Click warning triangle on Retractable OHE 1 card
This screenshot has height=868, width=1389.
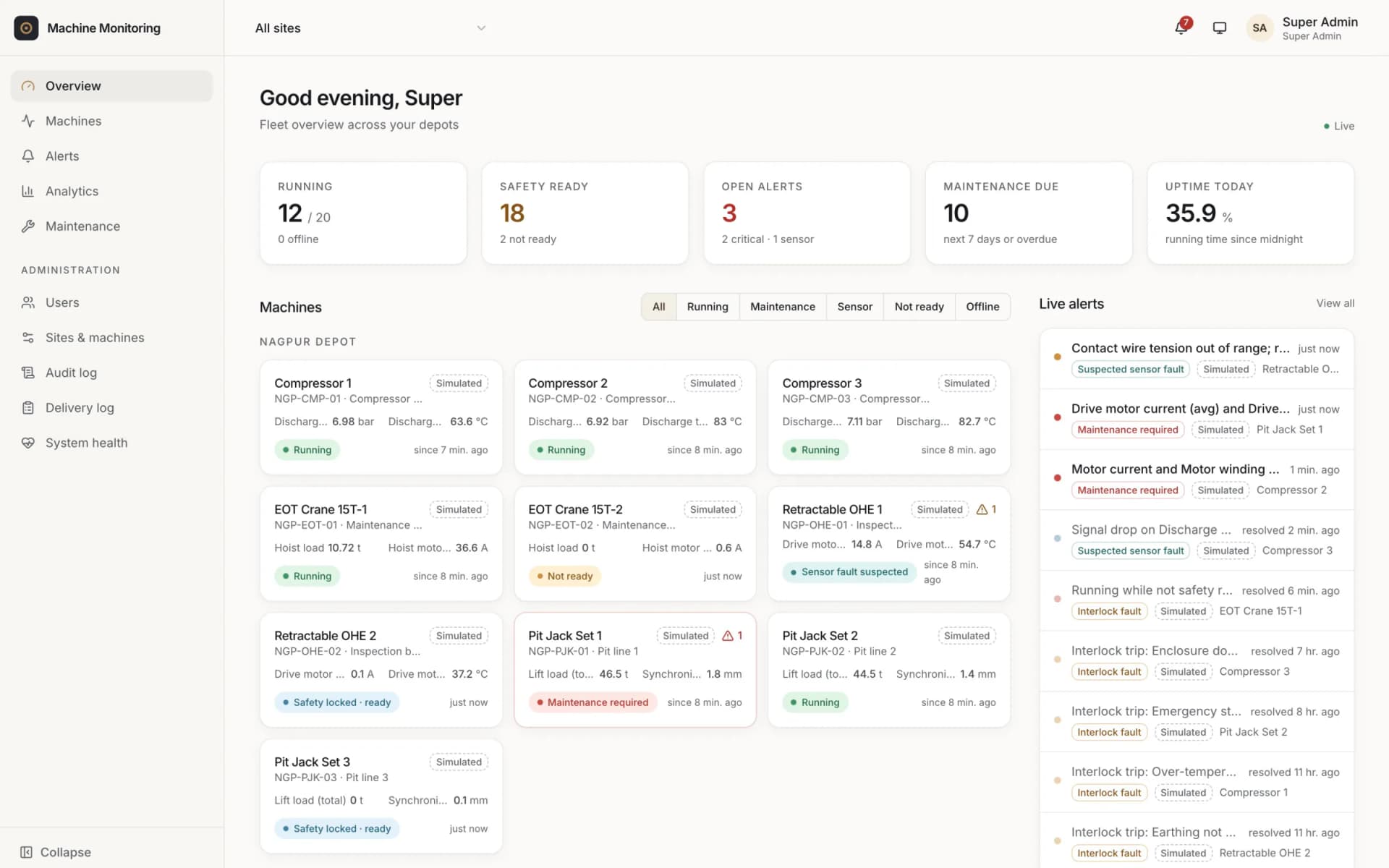click(x=982, y=509)
